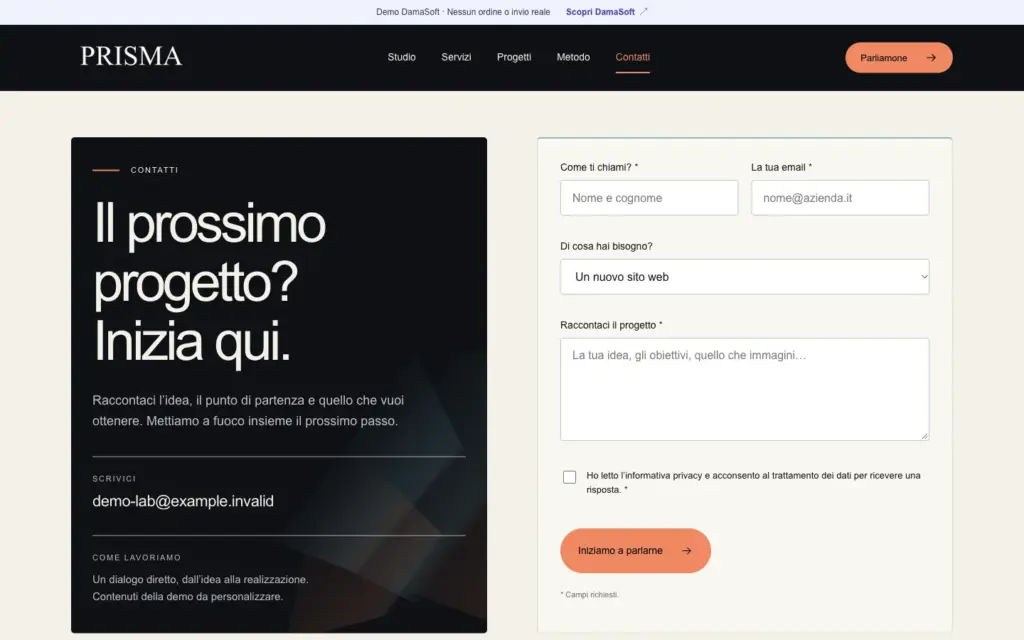Click external-link arrow beside Scopri DamaSoft
This screenshot has width=1024, height=640.
click(x=643, y=11)
